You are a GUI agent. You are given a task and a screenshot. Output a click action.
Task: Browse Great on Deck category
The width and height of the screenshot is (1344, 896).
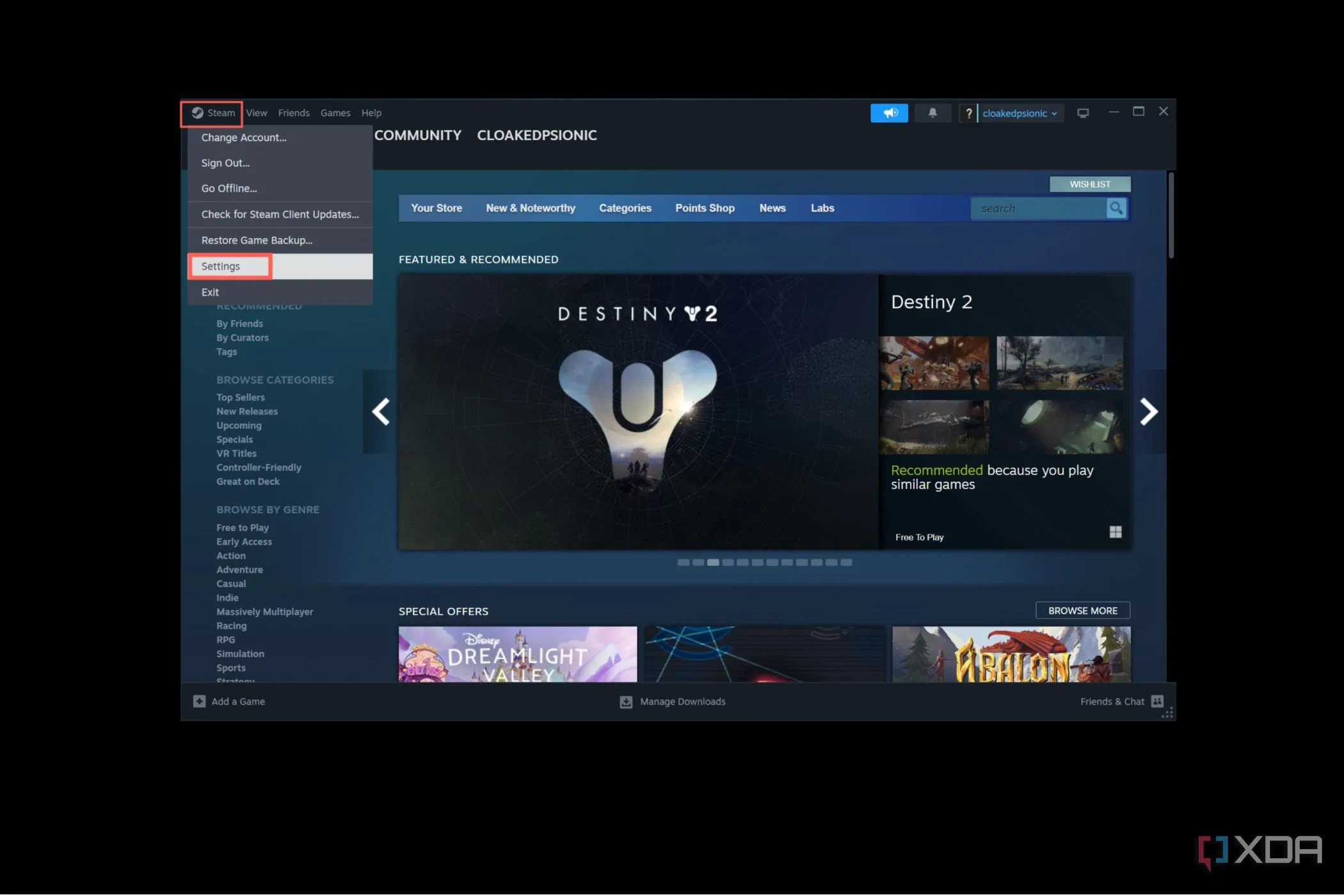[248, 482]
